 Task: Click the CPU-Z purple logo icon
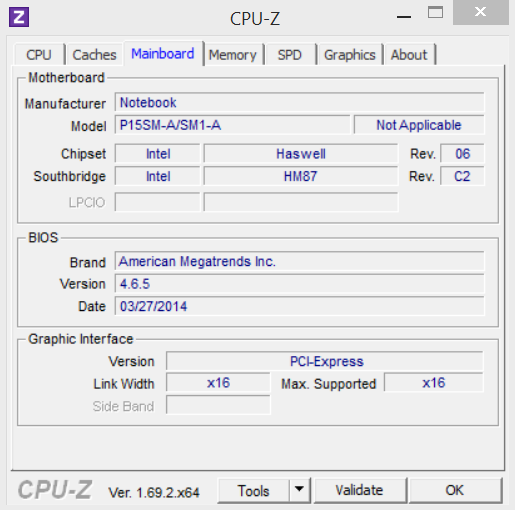coord(19,17)
